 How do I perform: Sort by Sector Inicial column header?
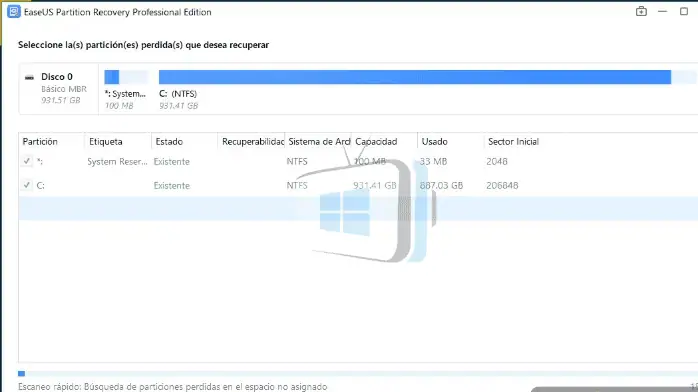(x=513, y=141)
